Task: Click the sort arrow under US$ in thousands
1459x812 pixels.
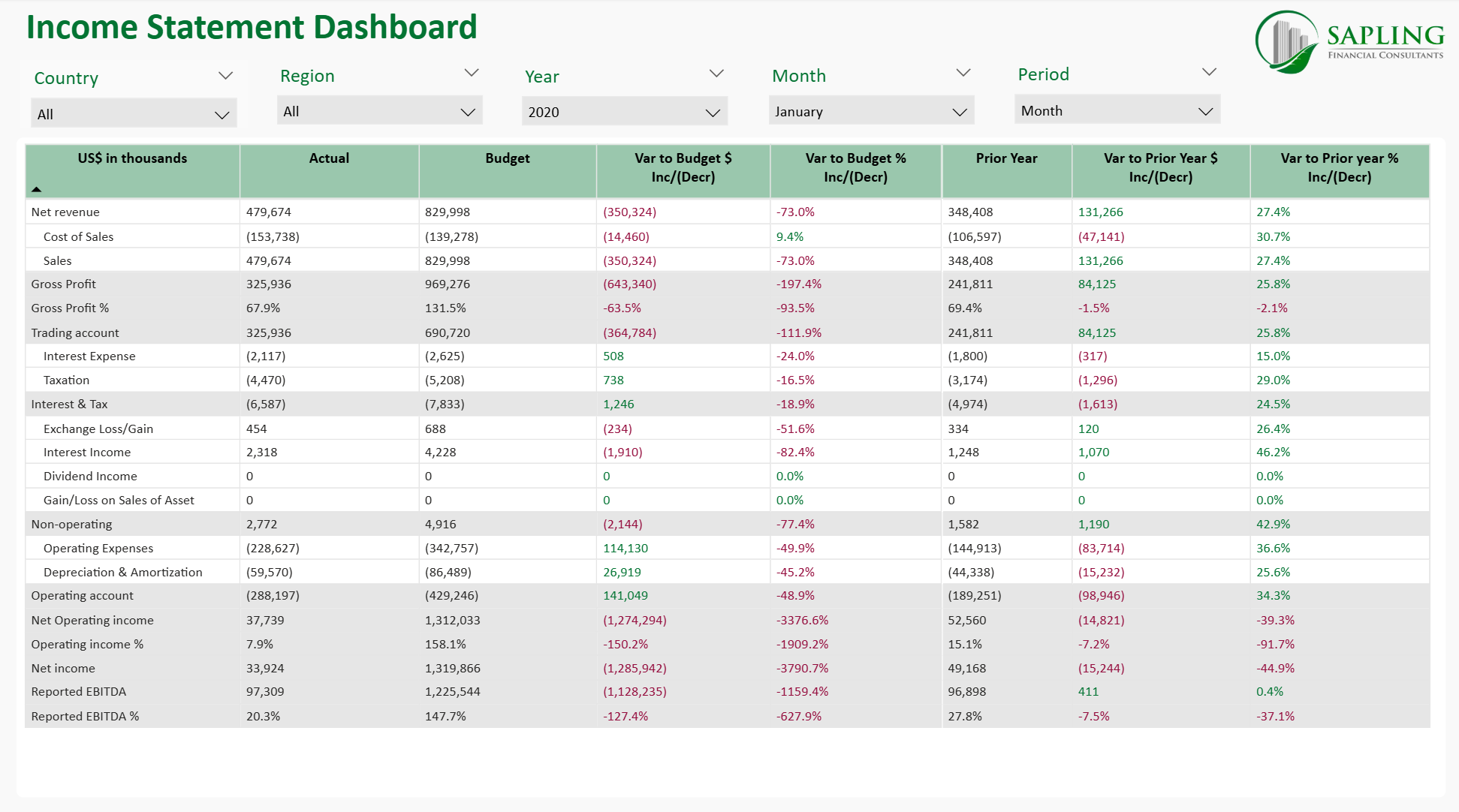Action: pos(36,189)
